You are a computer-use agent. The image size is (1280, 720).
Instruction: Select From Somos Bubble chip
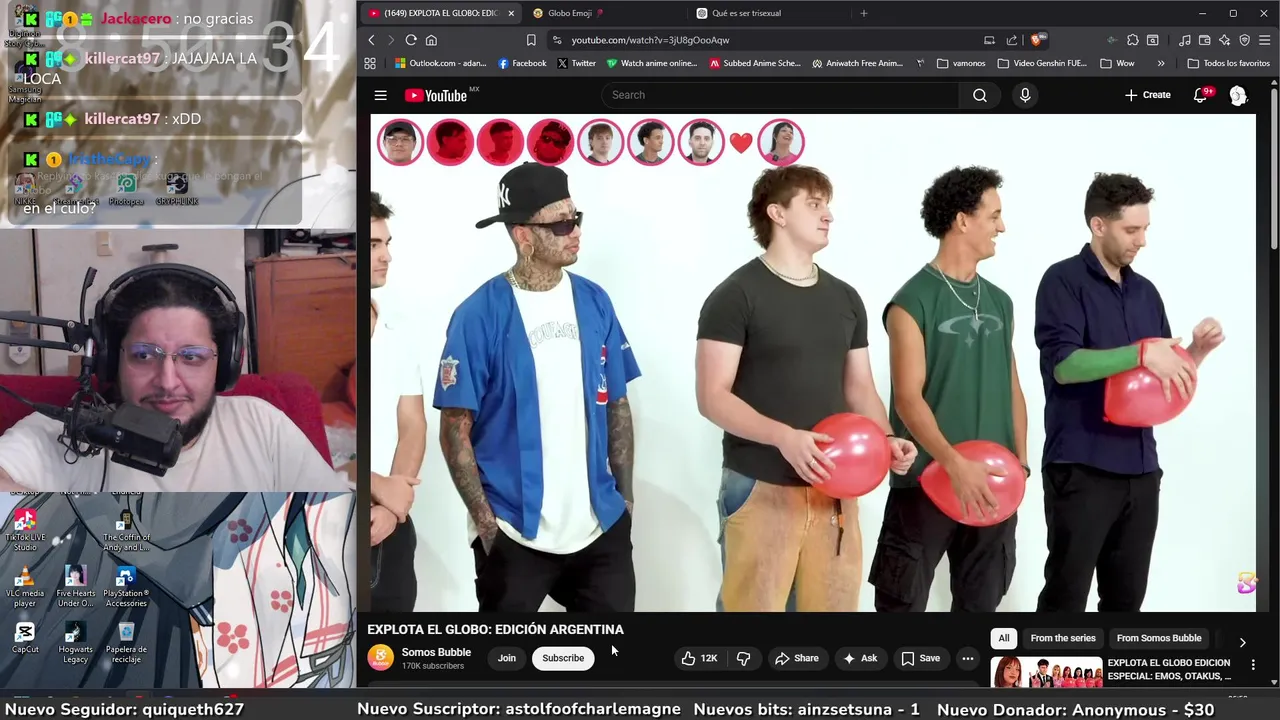pos(1159,638)
